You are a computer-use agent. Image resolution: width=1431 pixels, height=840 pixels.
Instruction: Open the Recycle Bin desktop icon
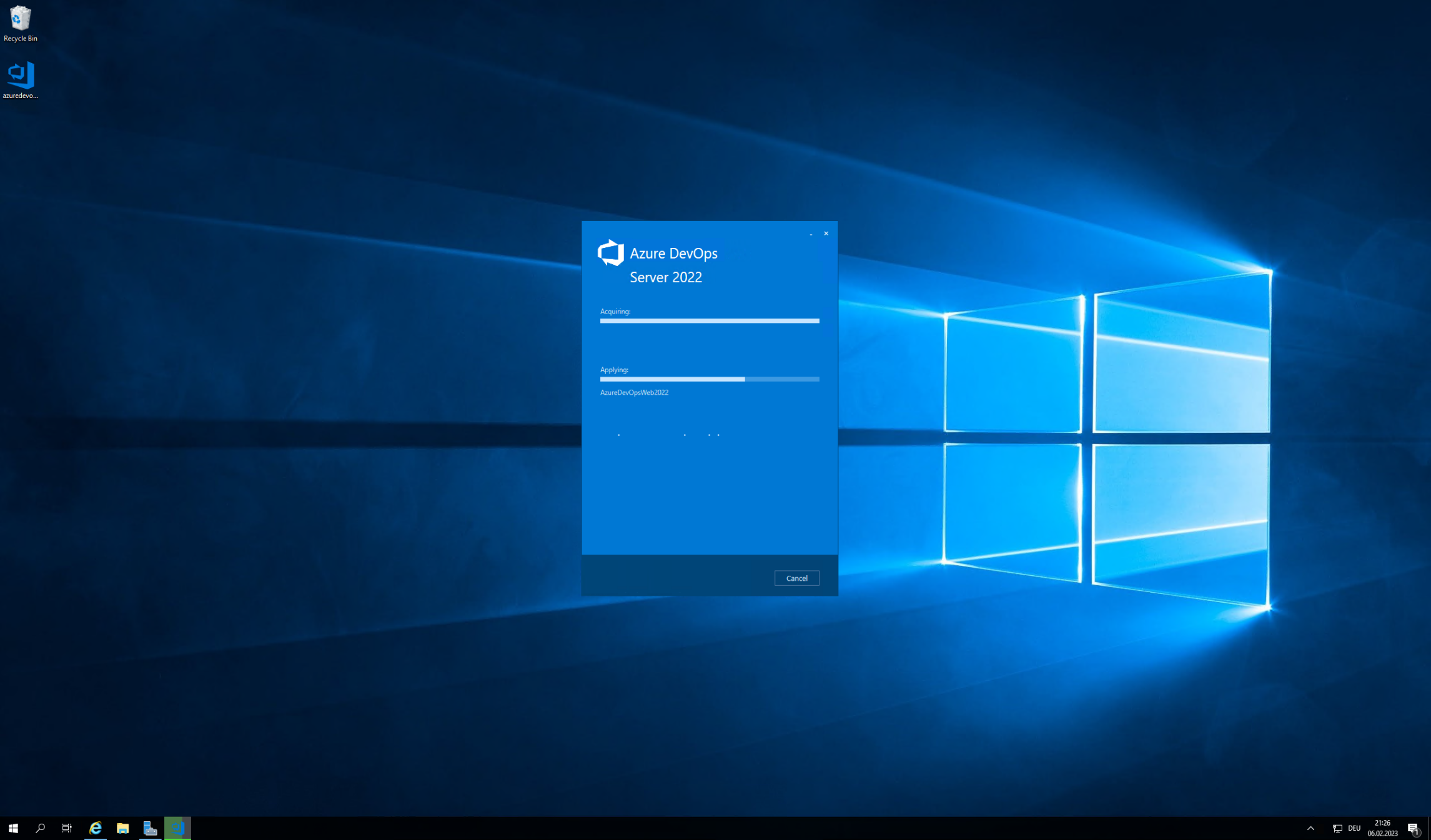click(x=20, y=24)
